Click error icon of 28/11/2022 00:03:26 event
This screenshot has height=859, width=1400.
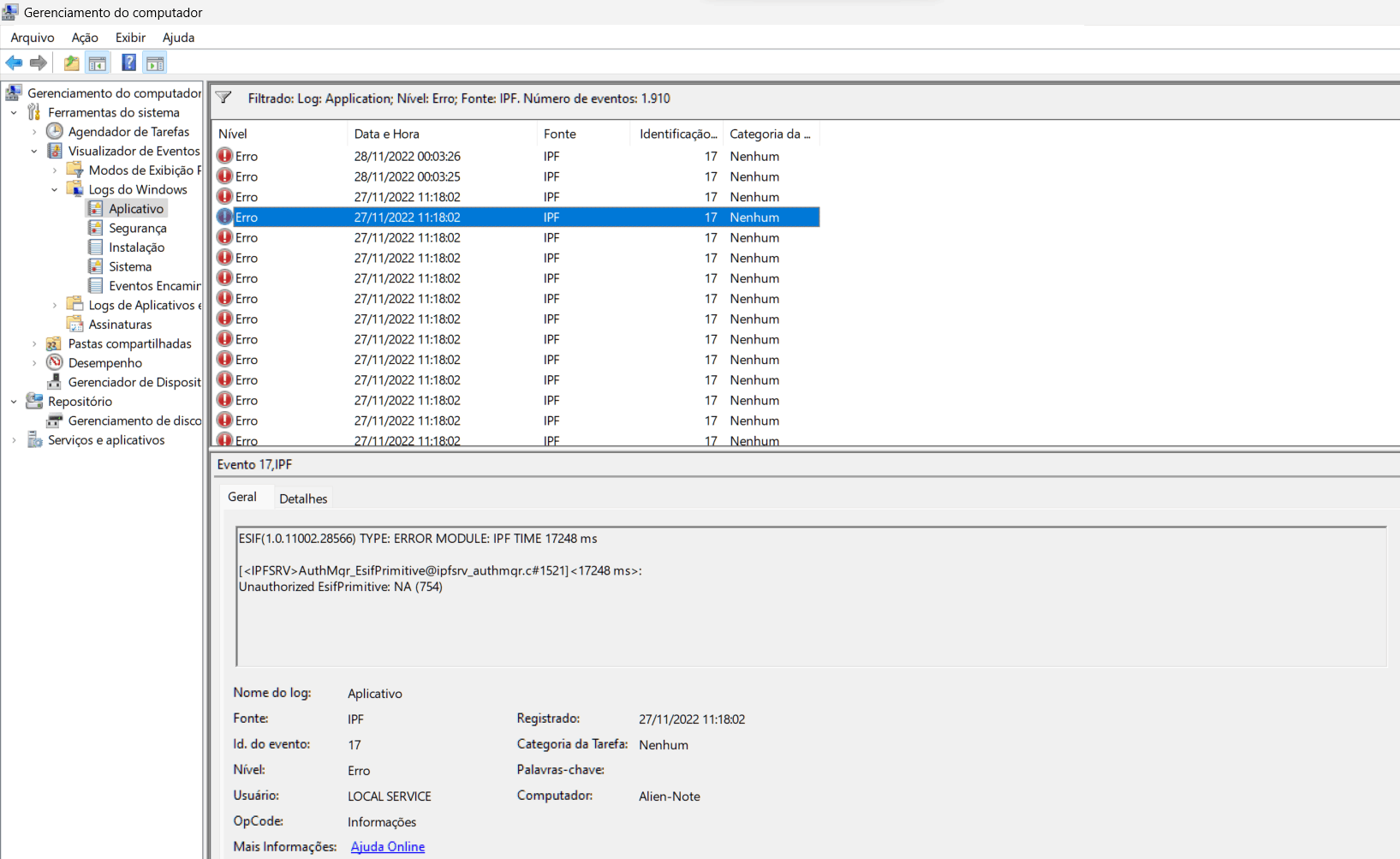pos(224,156)
